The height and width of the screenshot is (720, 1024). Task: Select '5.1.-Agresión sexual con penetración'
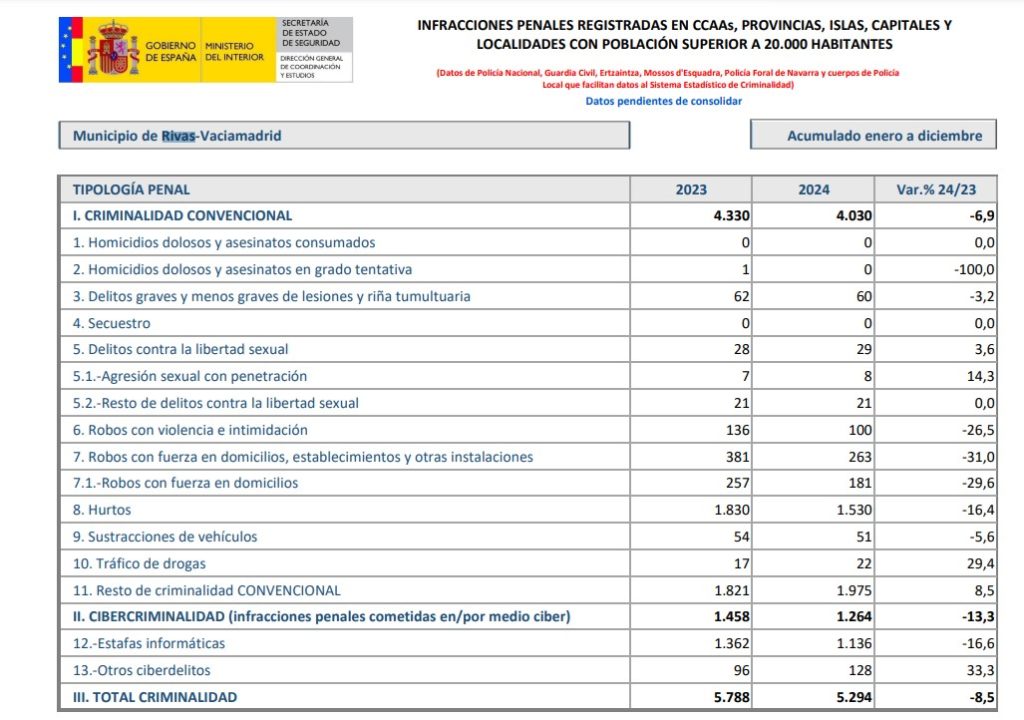click(190, 376)
